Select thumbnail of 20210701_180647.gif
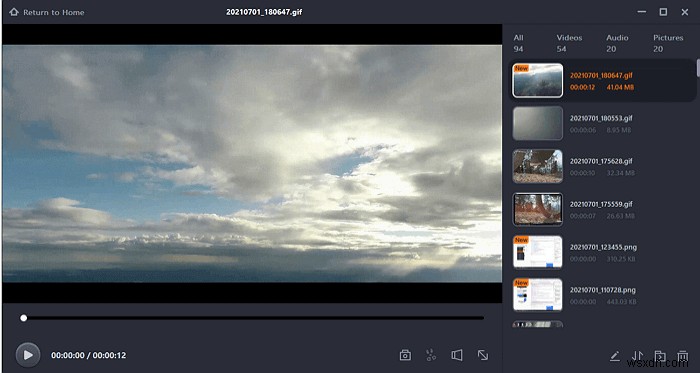700x373 pixels. coord(538,80)
